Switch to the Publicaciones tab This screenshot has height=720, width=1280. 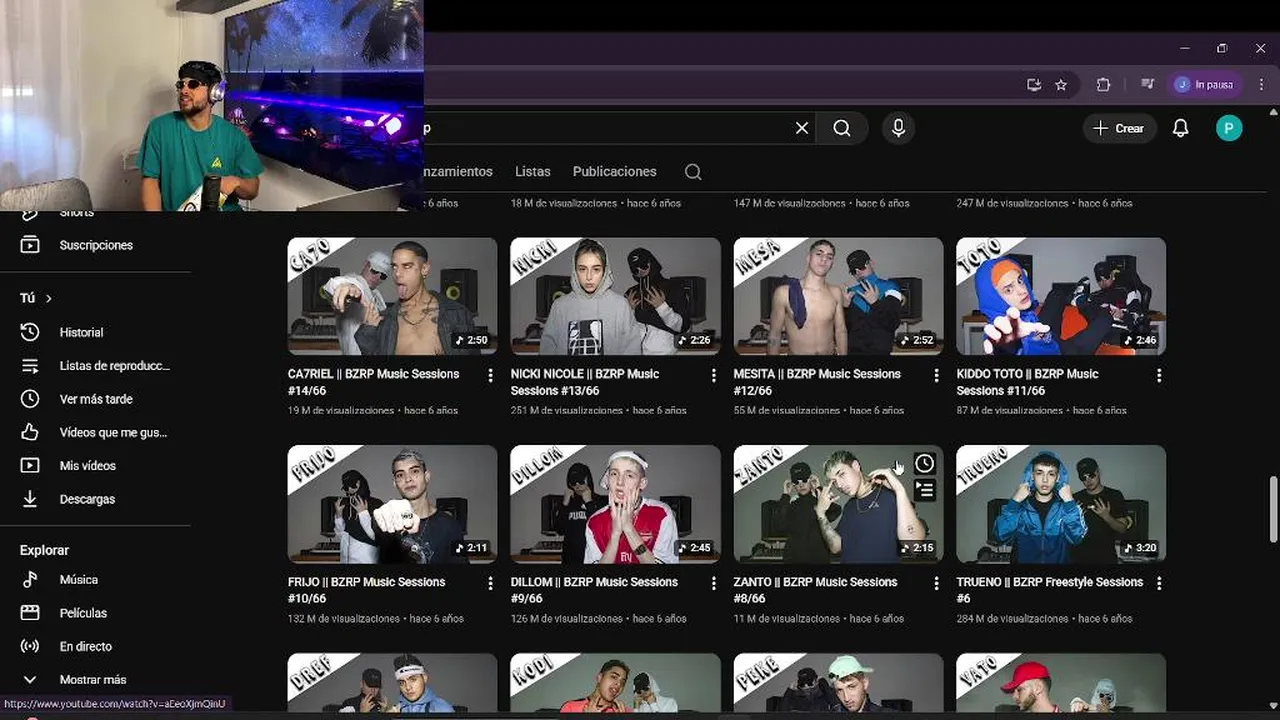[615, 172]
